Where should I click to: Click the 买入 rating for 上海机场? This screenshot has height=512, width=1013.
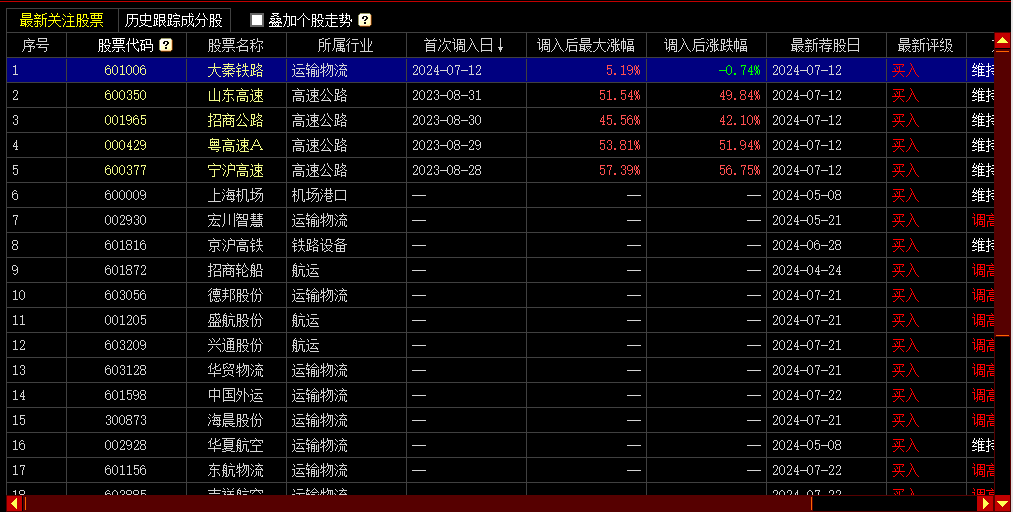coord(905,195)
